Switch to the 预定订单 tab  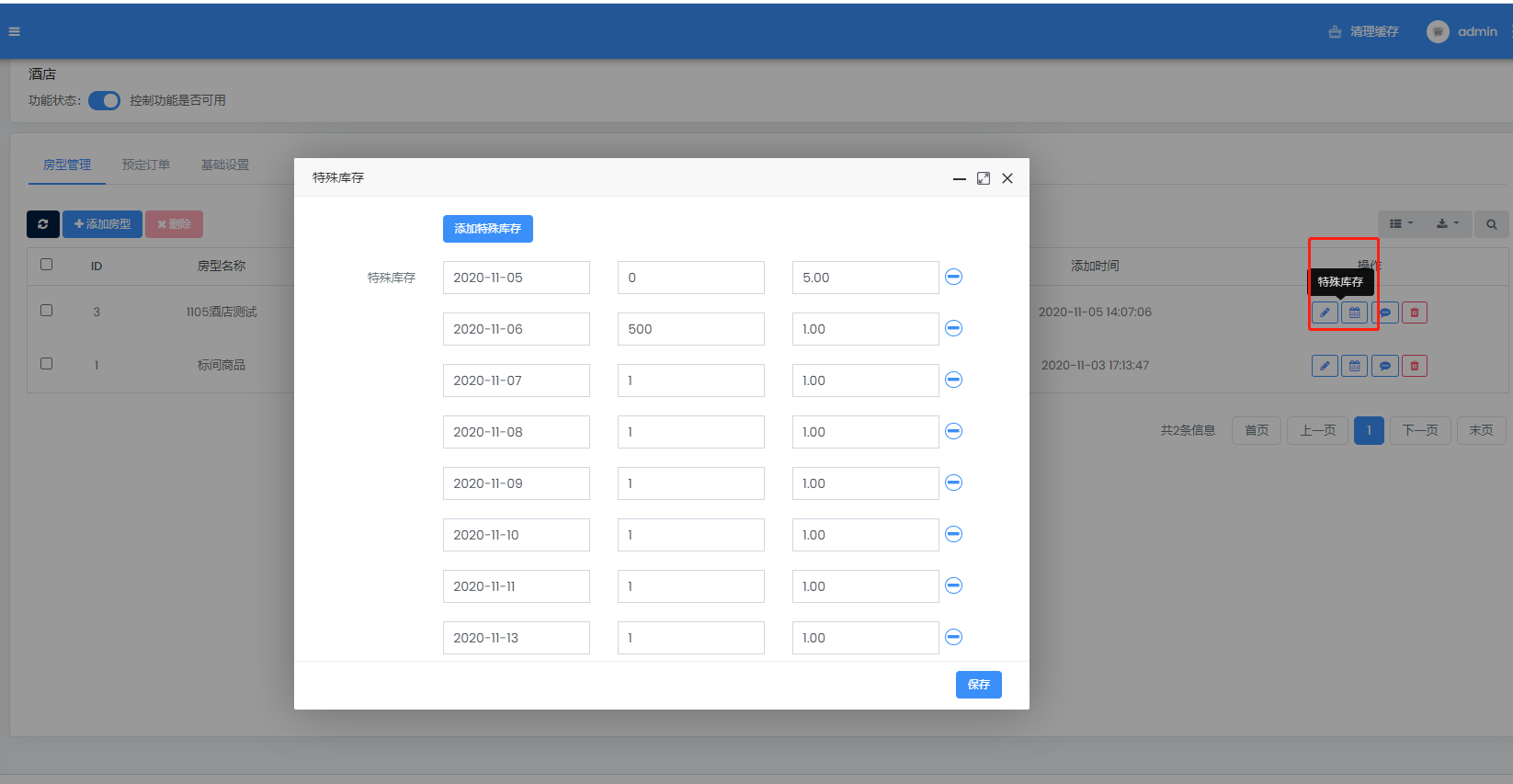pyautogui.click(x=146, y=165)
